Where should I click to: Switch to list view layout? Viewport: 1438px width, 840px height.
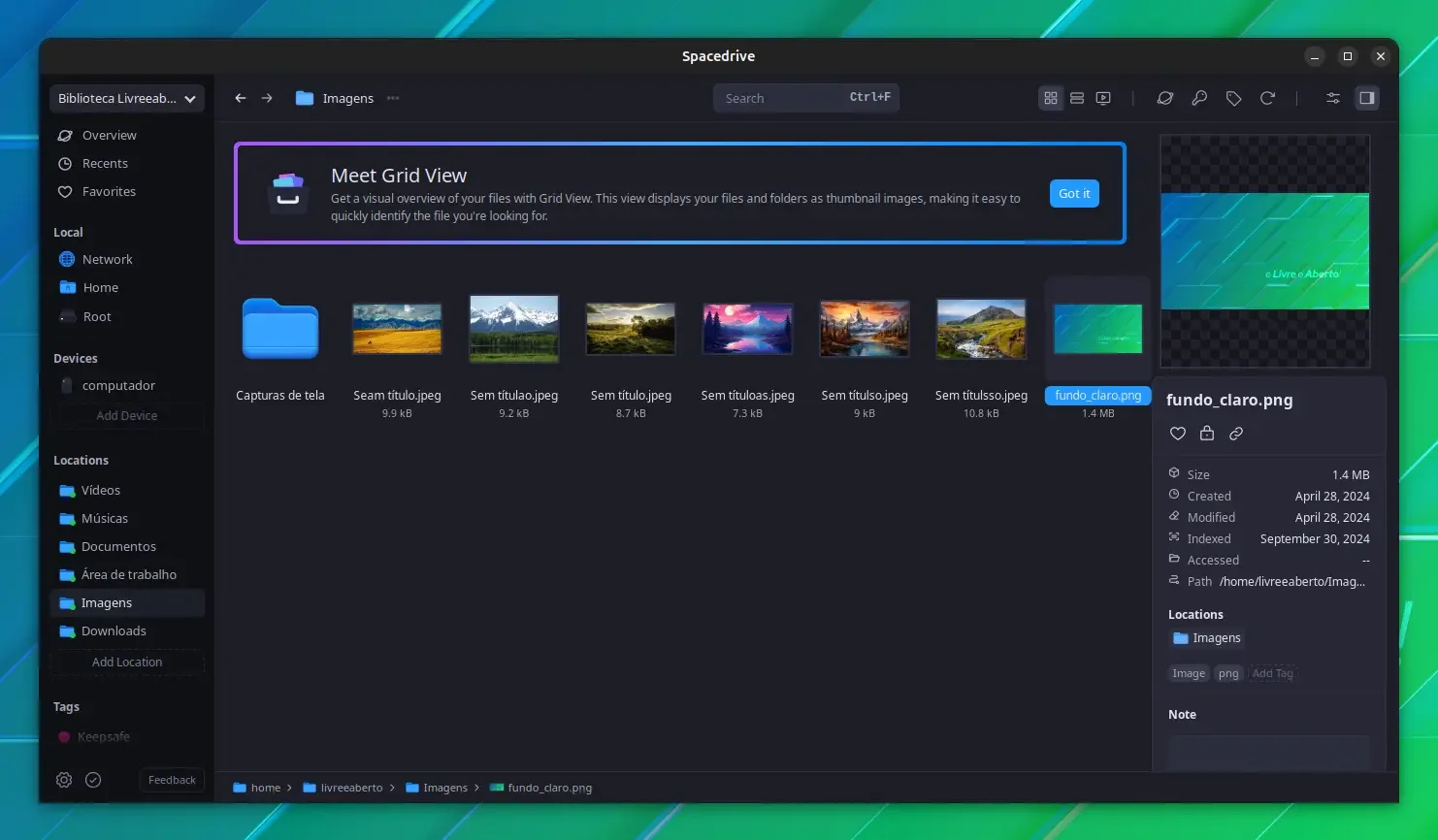[1077, 98]
